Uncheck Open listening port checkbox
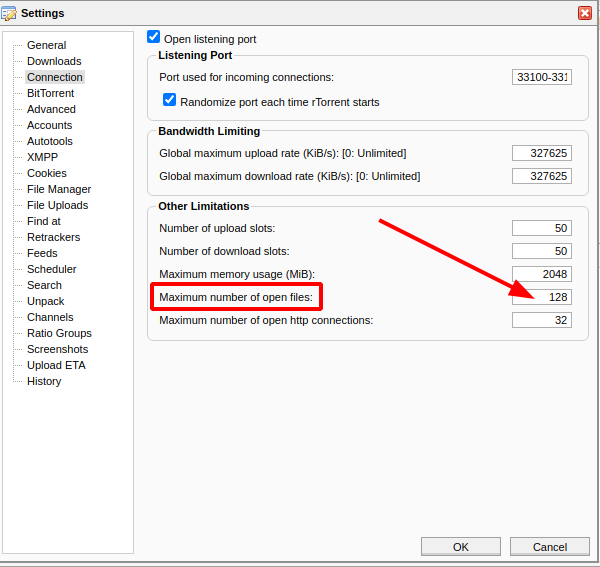Image resolution: width=600 pixels, height=567 pixels. (153, 37)
